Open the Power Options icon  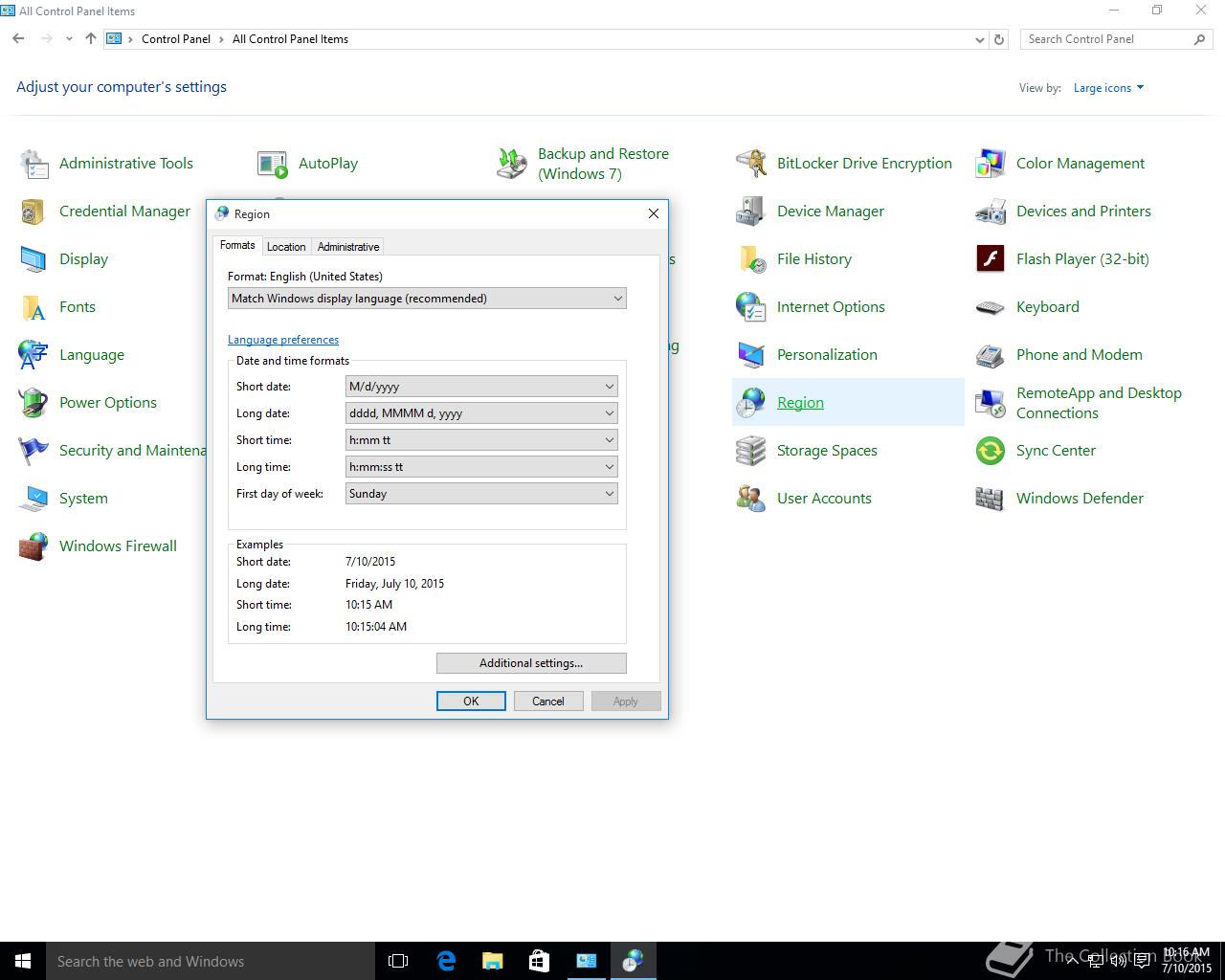pos(33,403)
